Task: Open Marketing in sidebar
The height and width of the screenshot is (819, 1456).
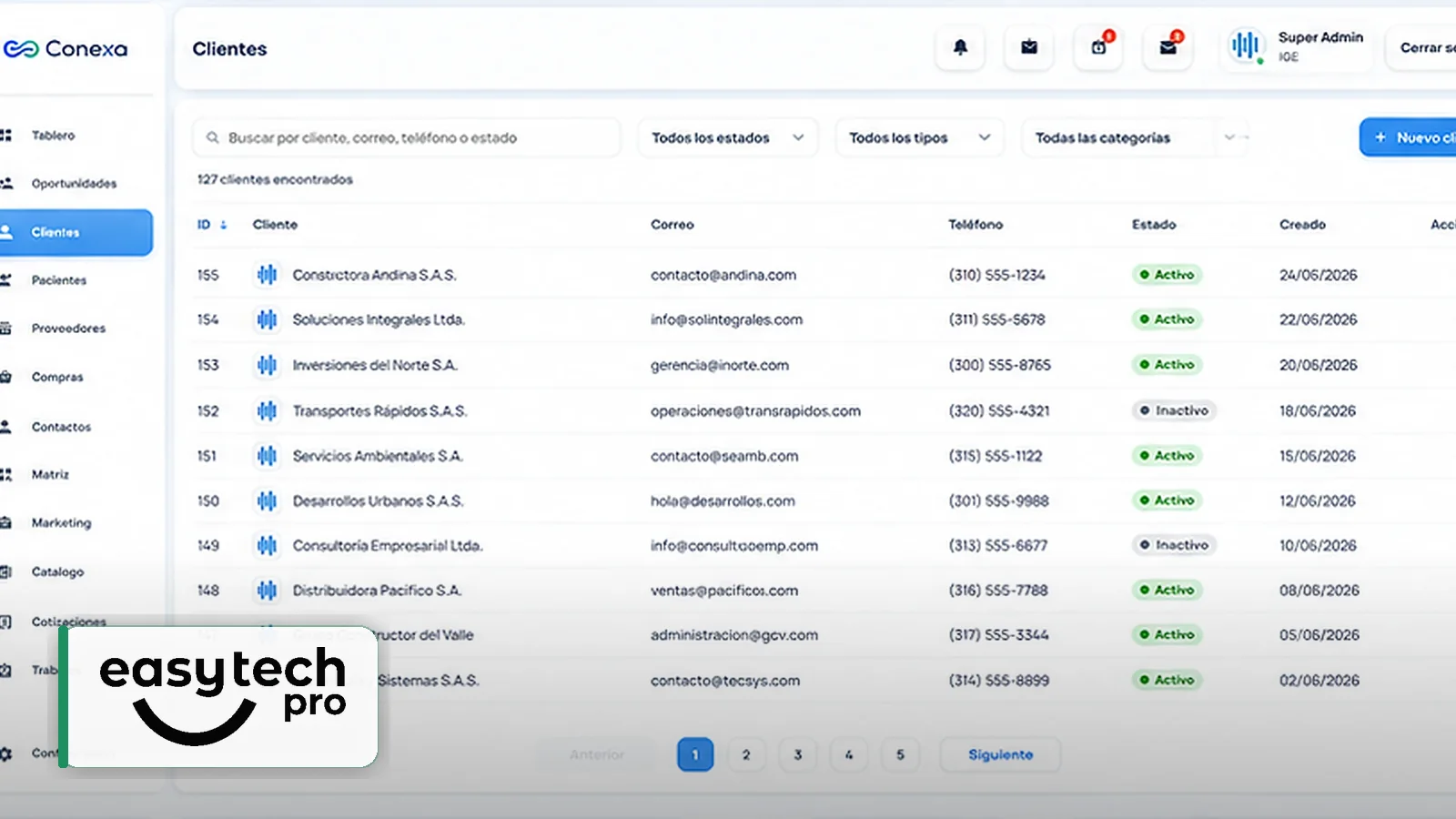Action: point(61,522)
